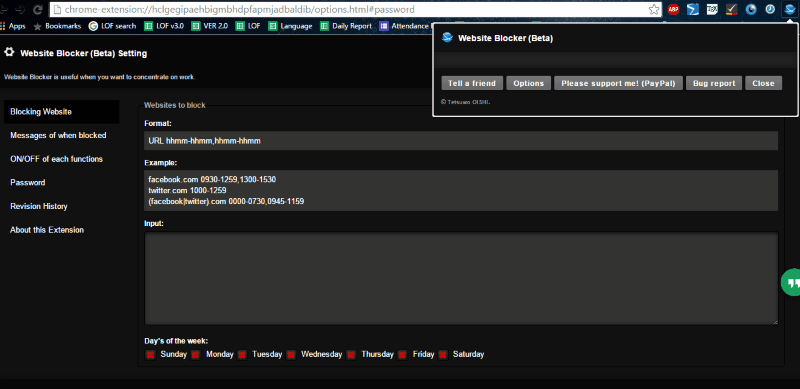Open the Language sheet bookmark

tap(290, 26)
